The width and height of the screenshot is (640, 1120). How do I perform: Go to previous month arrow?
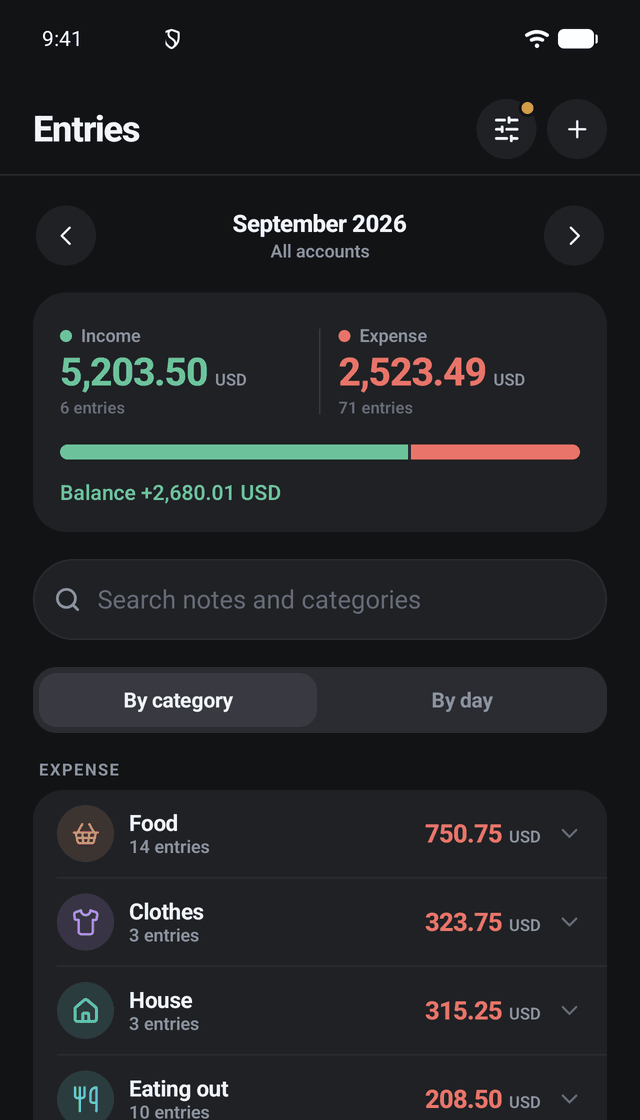66,236
